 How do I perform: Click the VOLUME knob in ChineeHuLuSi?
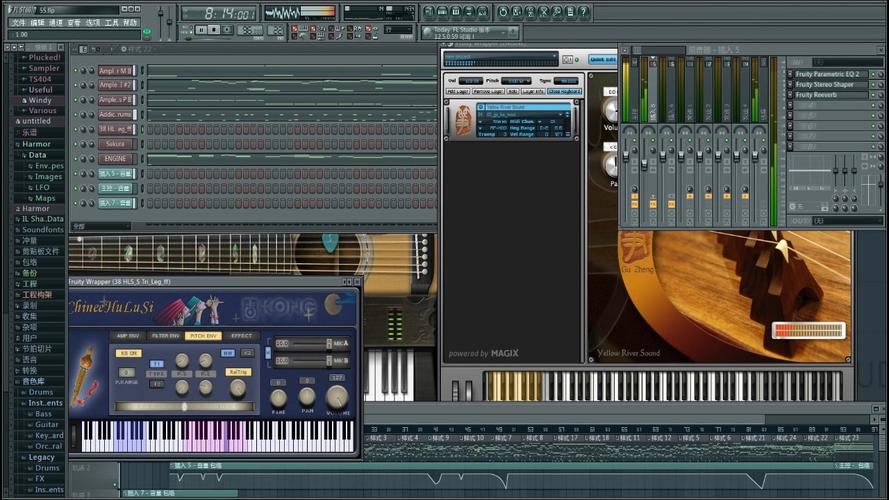click(x=337, y=396)
